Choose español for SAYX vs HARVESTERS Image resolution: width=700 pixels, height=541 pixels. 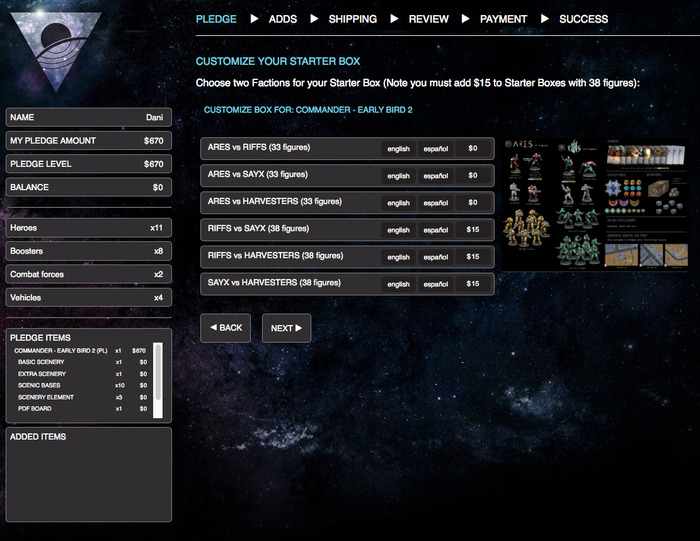[x=435, y=284]
